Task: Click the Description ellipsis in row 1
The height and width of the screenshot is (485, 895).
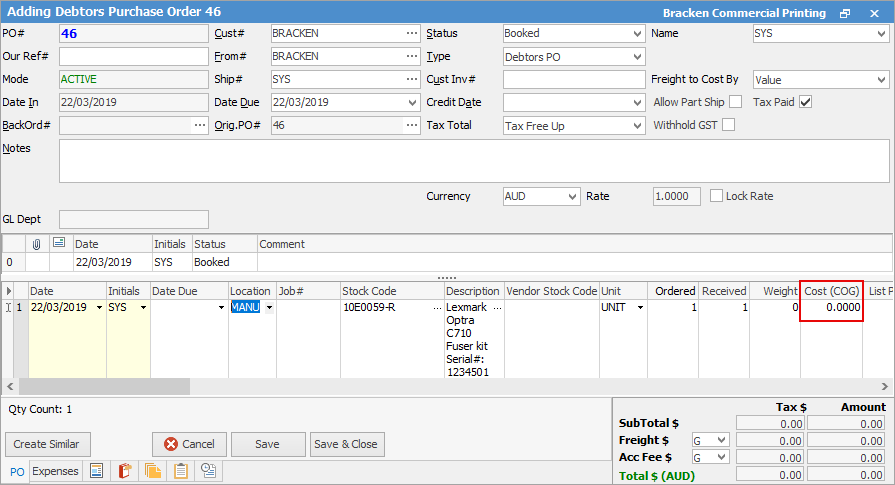Action: pyautogui.click(x=497, y=308)
